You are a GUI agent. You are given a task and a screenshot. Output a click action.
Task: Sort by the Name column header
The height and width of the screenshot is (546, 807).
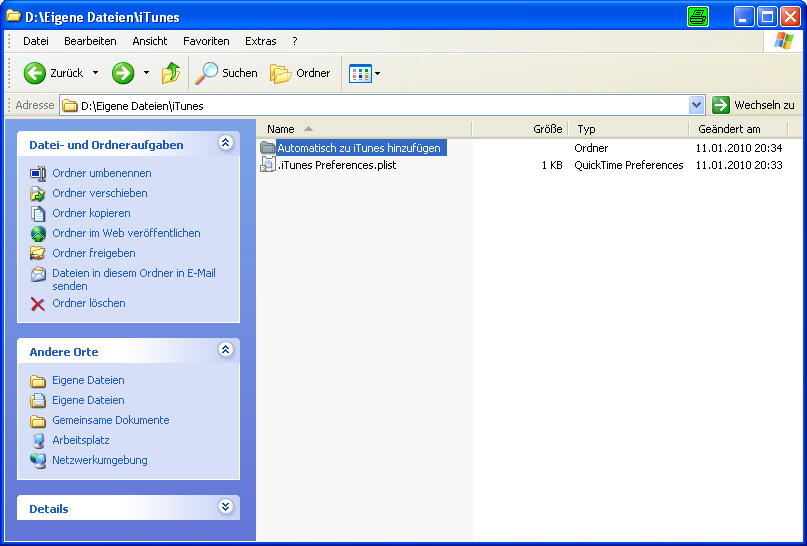pyautogui.click(x=364, y=129)
